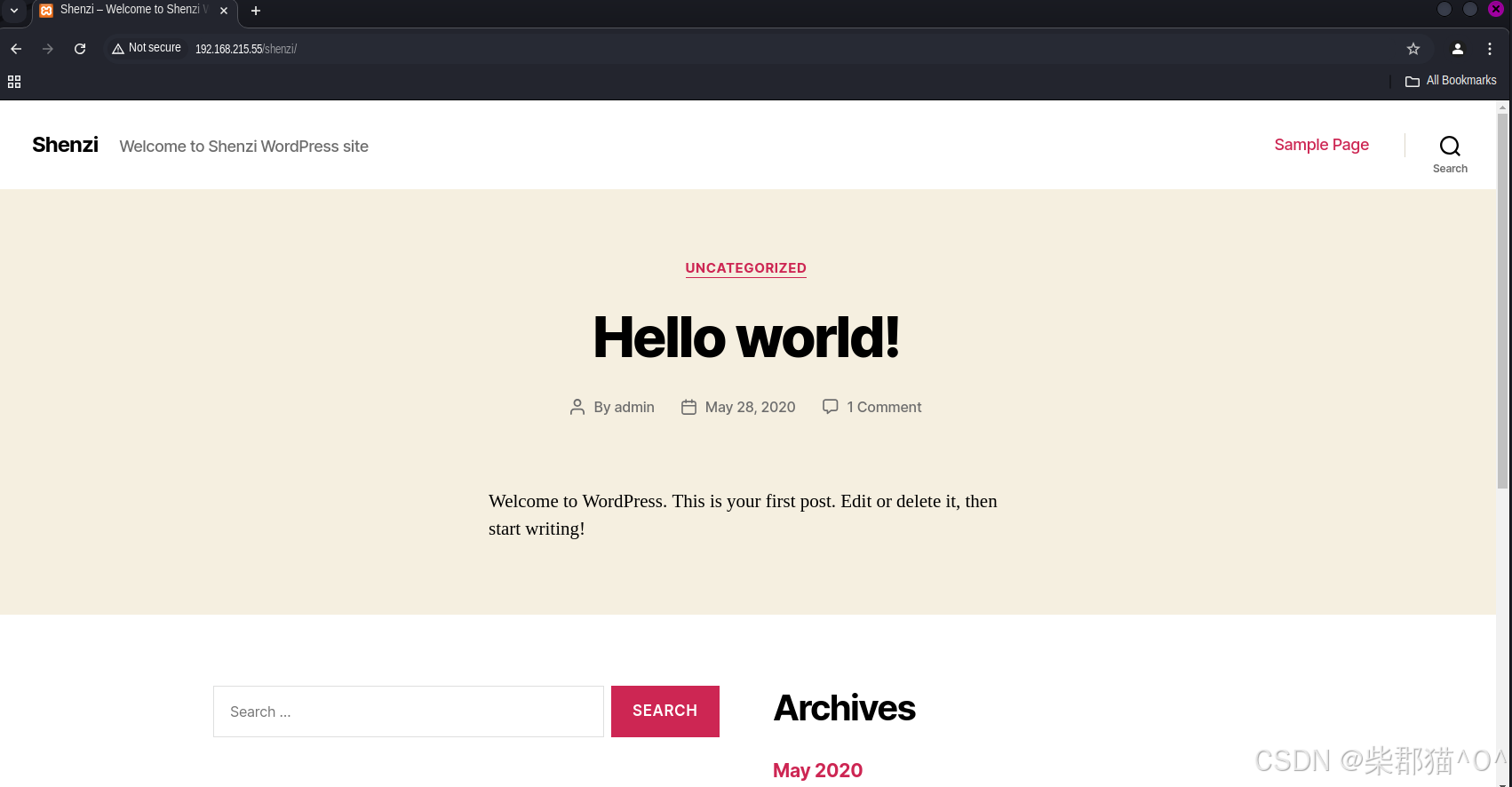Bookmark this page with the star icon
Viewport: 1512px width, 787px height.
1413,49
